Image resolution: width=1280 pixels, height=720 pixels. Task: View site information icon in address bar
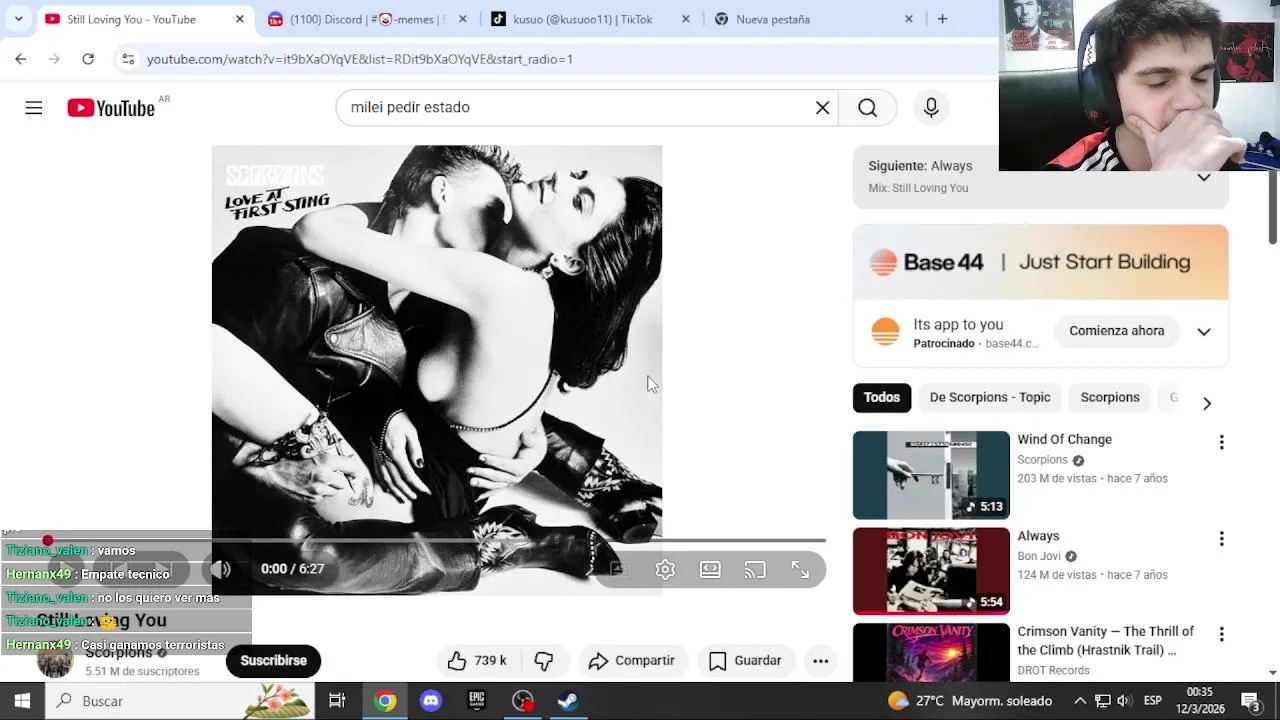pos(127,59)
